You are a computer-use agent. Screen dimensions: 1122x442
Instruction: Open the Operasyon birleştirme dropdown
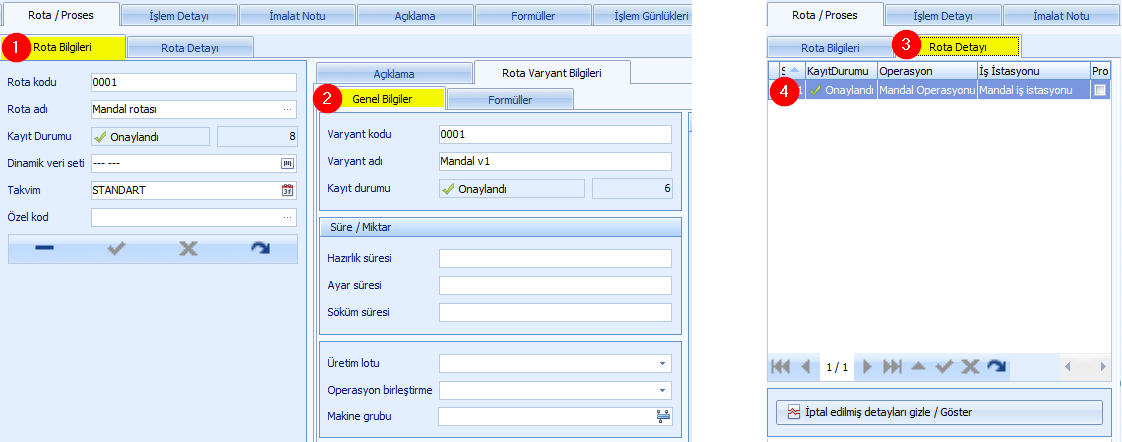pos(662,390)
